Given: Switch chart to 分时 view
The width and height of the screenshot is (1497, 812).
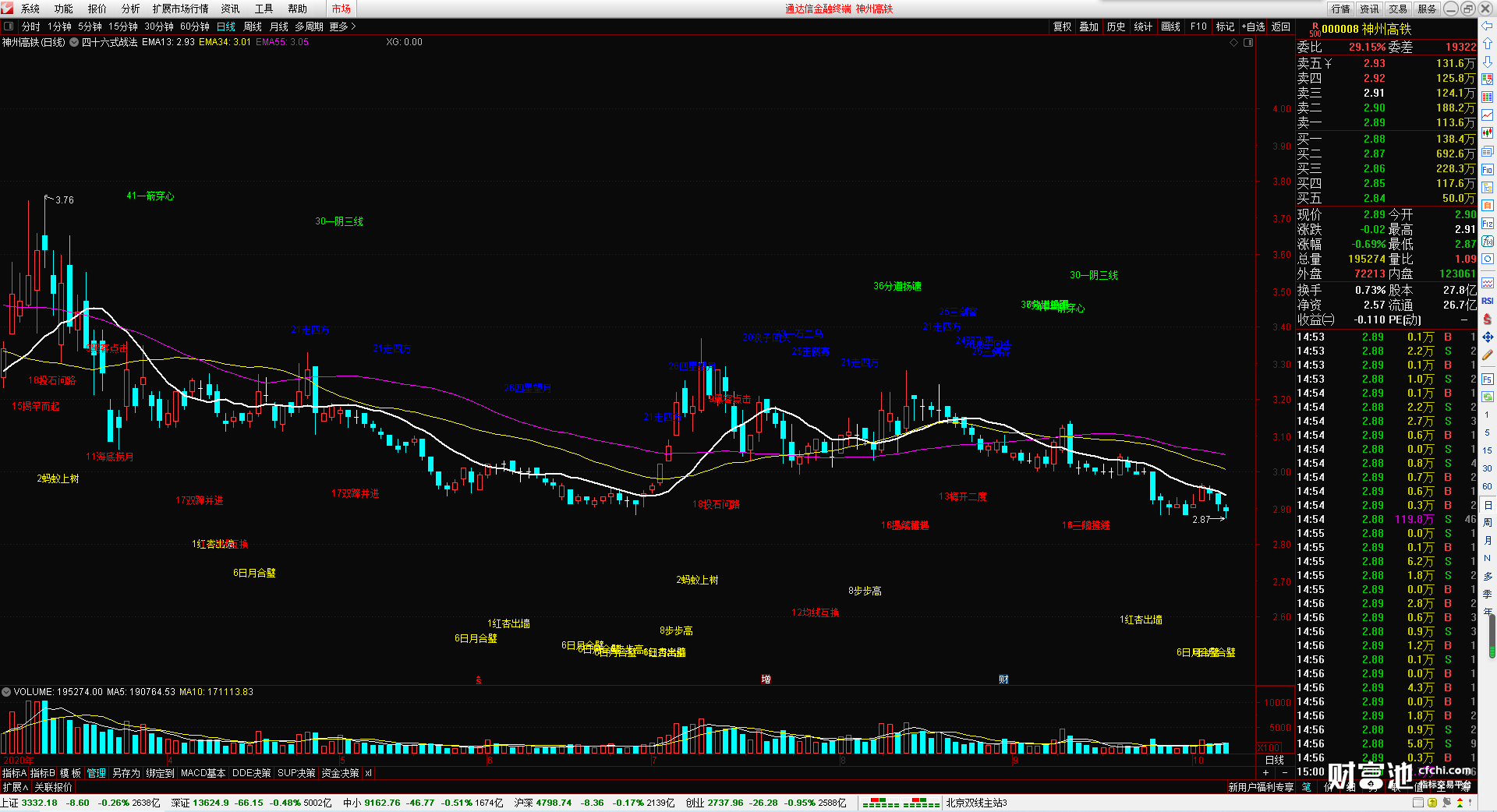Looking at the screenshot, I should [30, 26].
